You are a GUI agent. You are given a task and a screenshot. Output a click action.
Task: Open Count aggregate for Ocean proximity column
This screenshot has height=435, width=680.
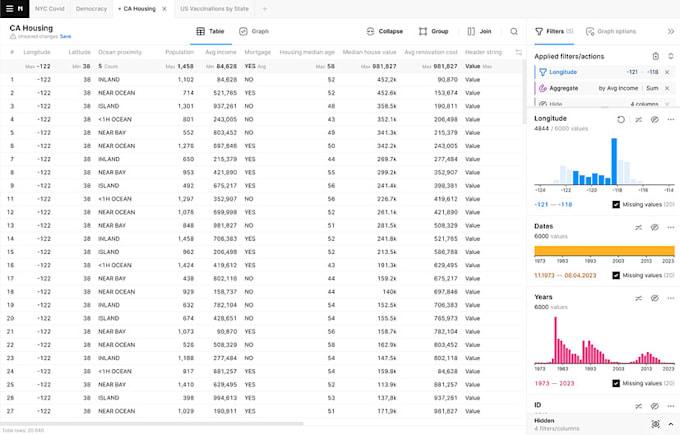click(x=108, y=66)
